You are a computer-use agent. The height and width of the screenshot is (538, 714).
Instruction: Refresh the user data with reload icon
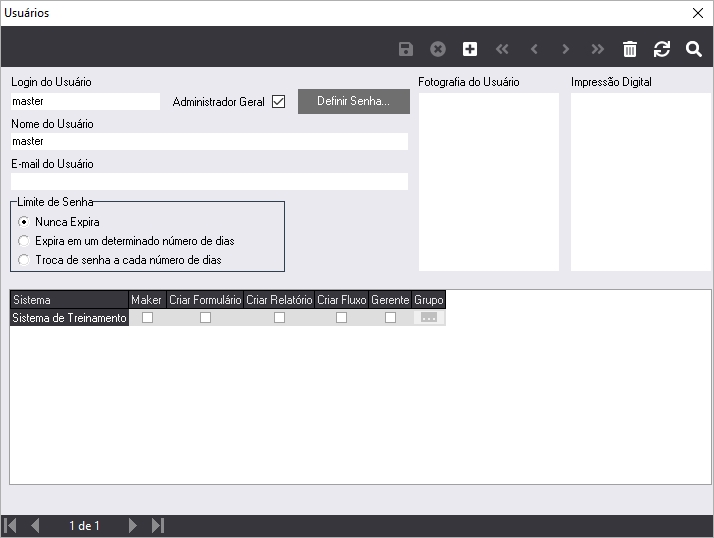coord(662,49)
